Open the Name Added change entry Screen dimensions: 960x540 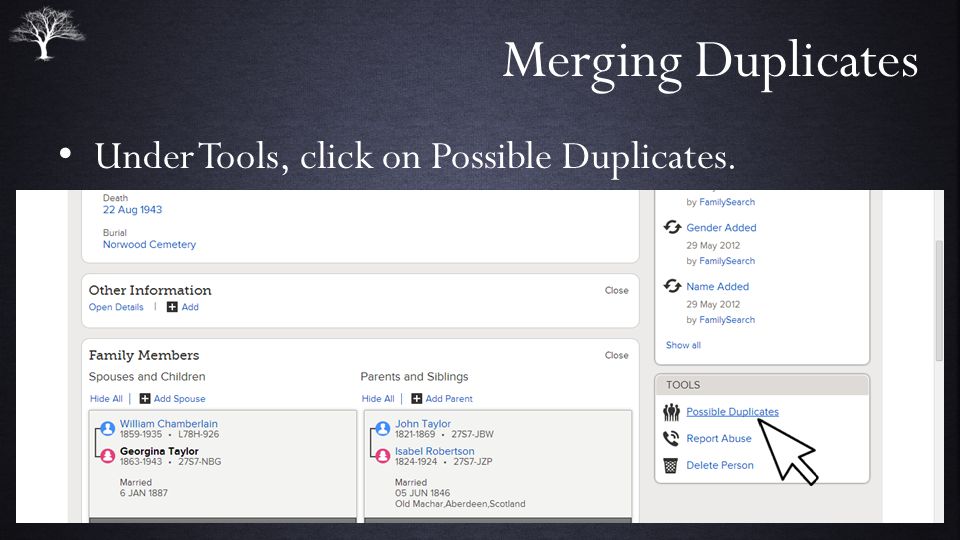point(718,287)
